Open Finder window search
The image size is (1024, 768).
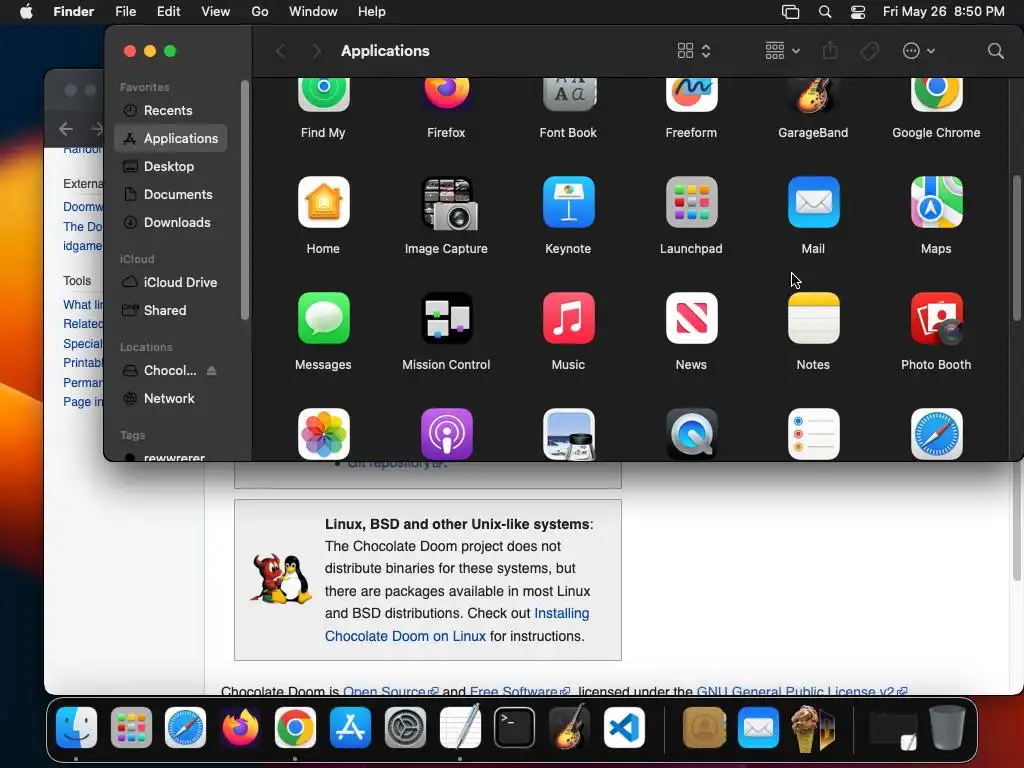point(995,51)
